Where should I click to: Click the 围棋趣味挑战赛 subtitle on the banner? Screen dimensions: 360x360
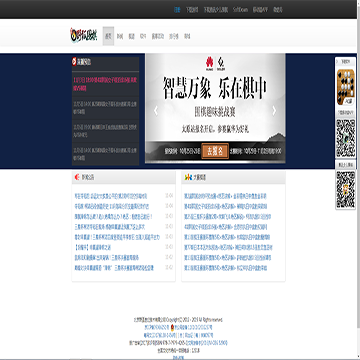[x=215, y=112]
